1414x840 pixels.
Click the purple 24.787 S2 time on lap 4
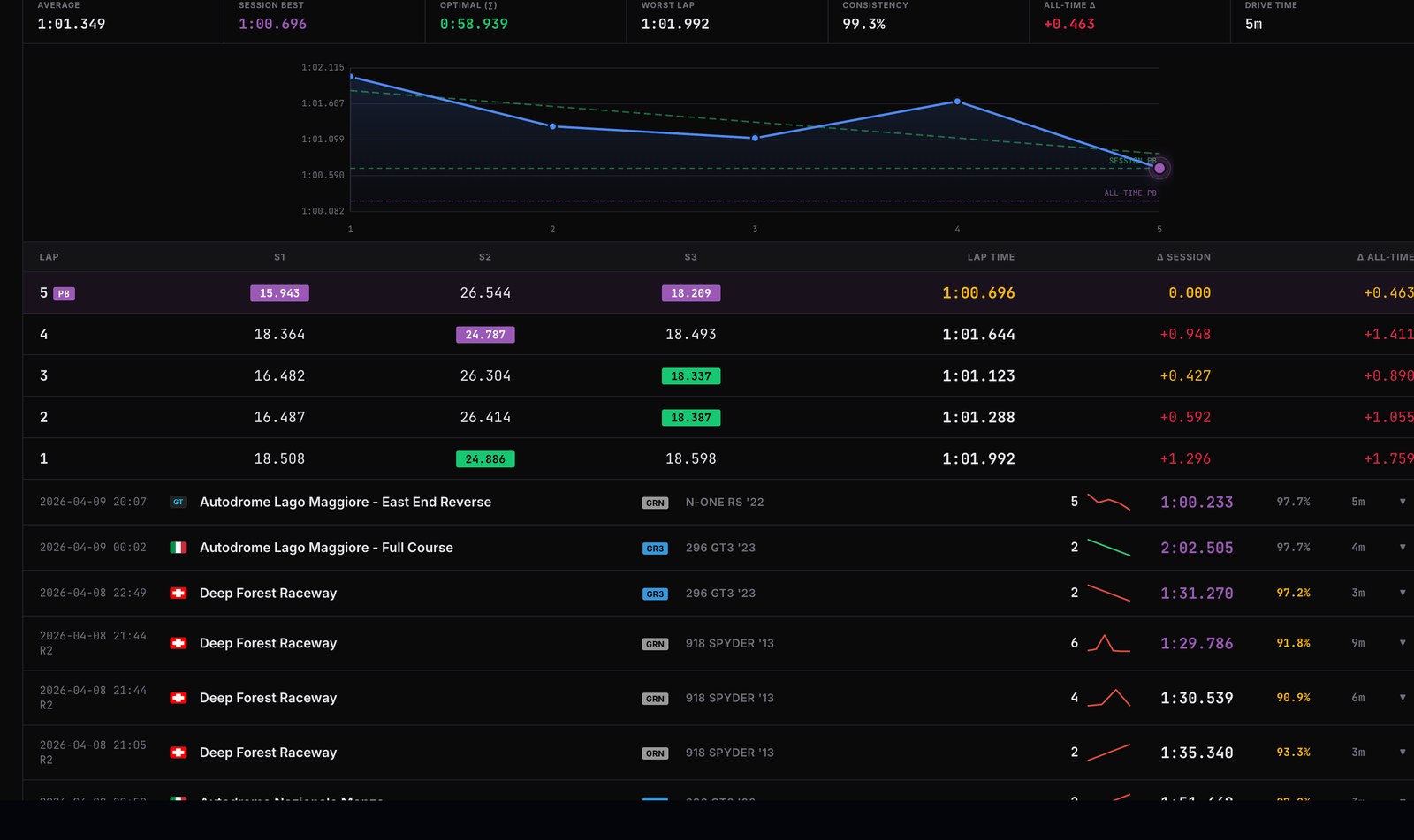[485, 335]
